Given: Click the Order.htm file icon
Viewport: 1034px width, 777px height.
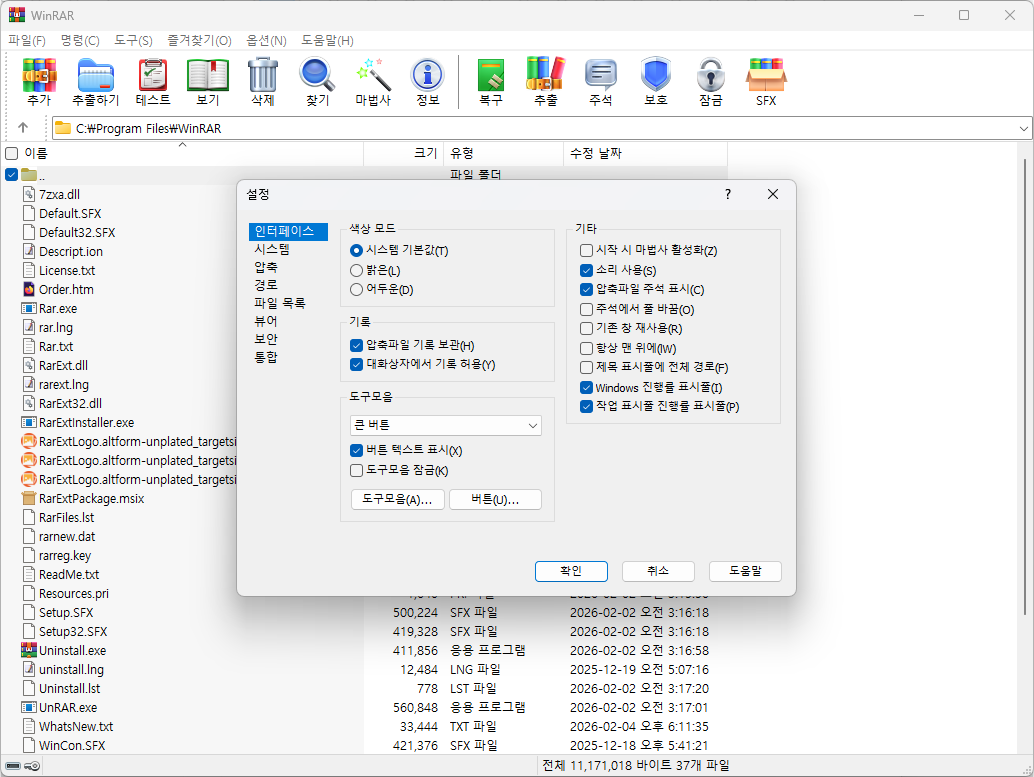Looking at the screenshot, I should coord(28,289).
